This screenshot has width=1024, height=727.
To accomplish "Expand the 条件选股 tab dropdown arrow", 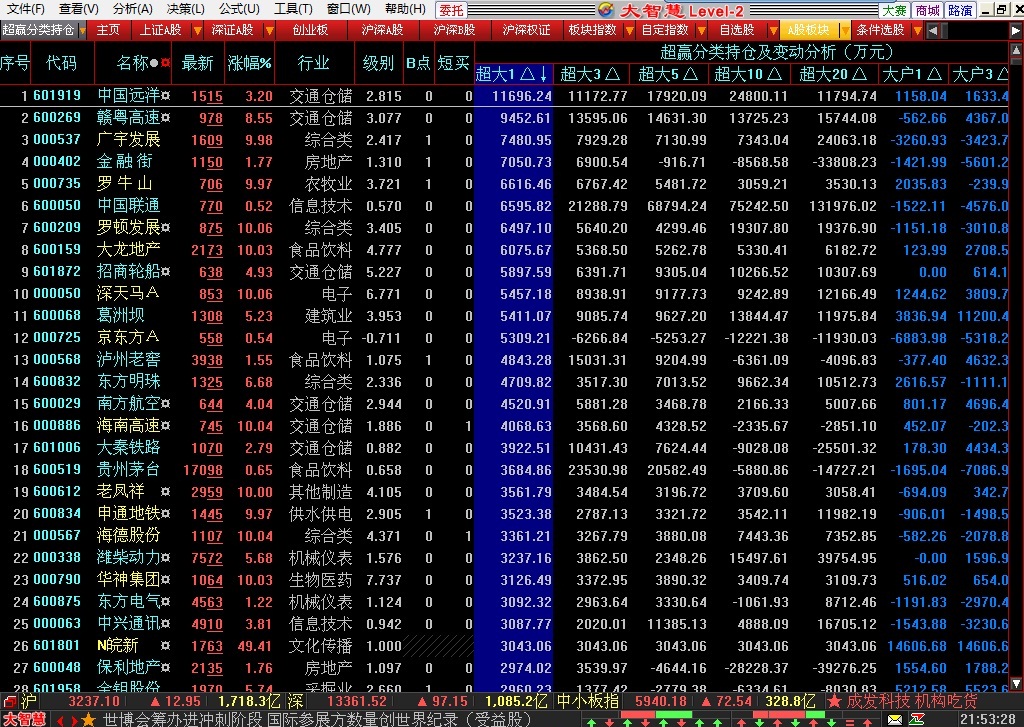I will point(918,31).
